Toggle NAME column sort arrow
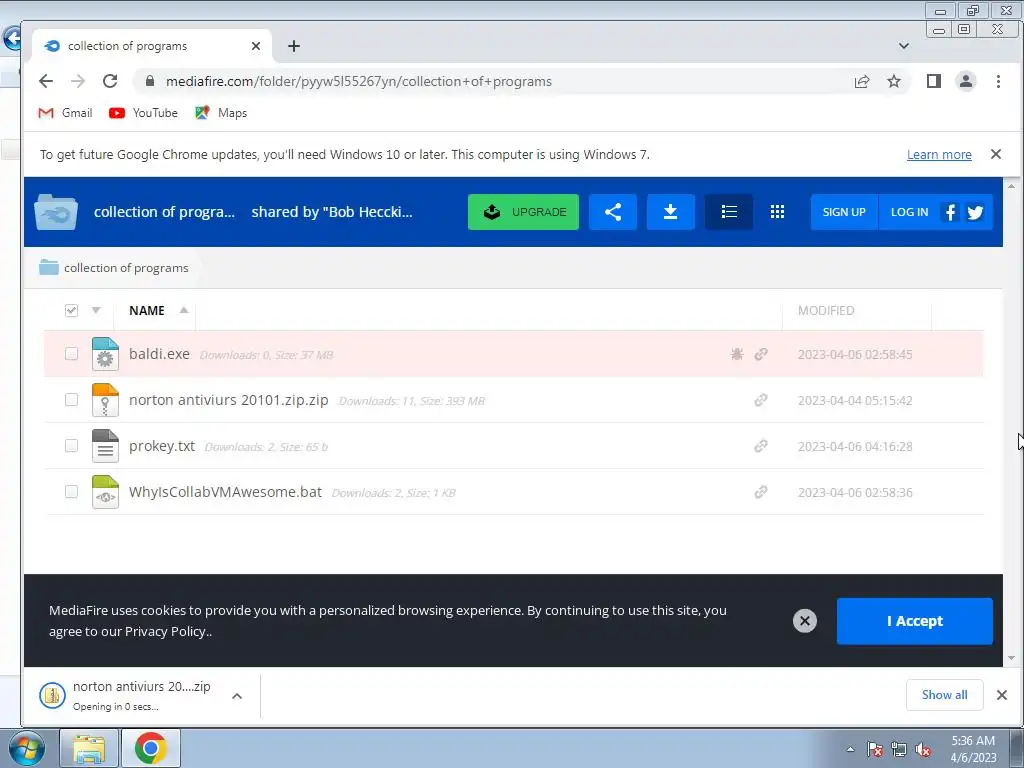This screenshot has width=1024, height=768. coord(184,310)
